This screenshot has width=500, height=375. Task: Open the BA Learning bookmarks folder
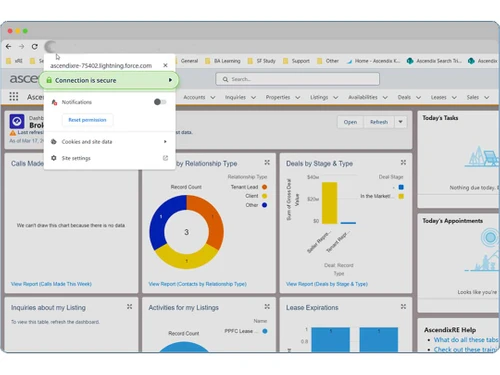[x=223, y=61]
